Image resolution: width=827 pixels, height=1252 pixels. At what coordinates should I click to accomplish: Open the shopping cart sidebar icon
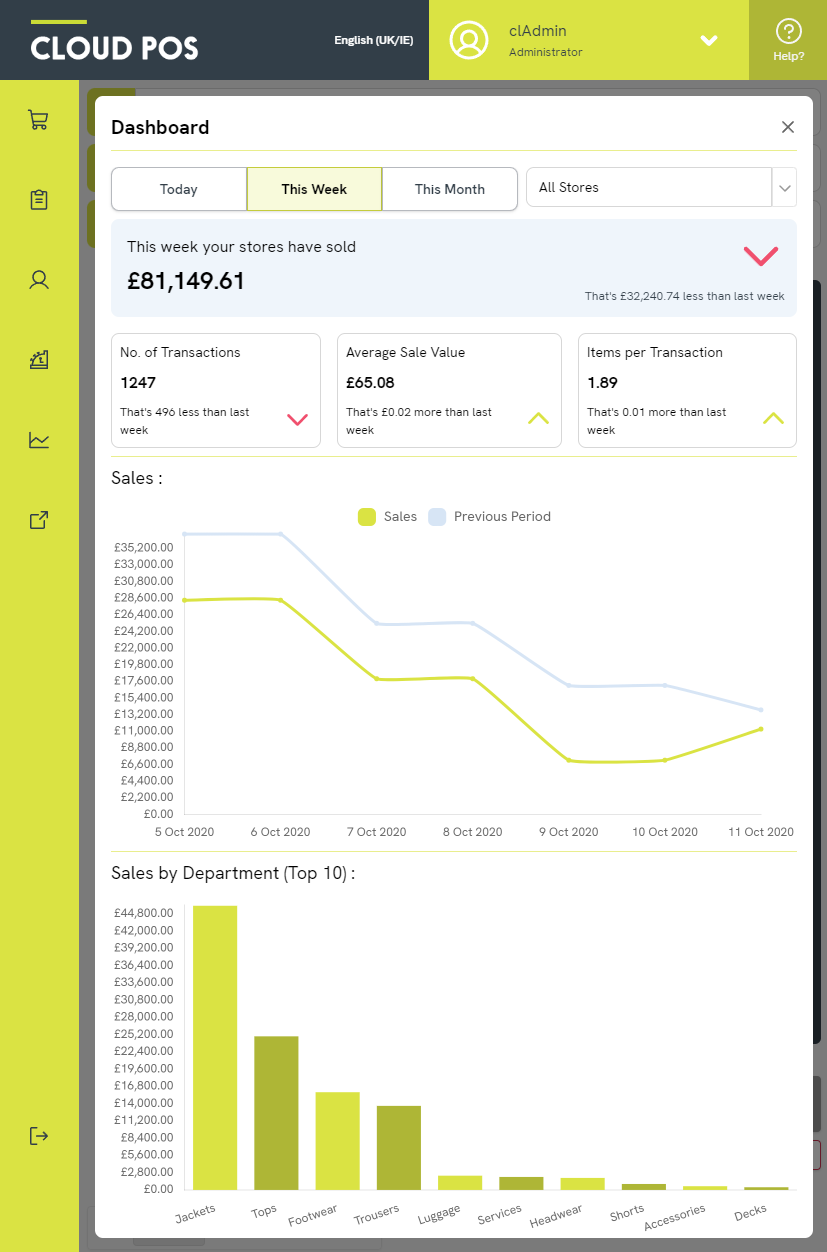pos(39,120)
